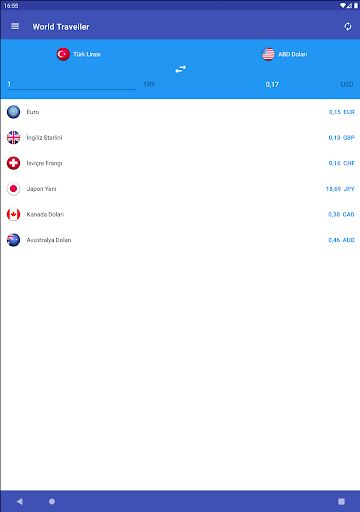Image resolution: width=360 pixels, height=512 pixels.
Task: Tap the 0,46 AUD value
Action: [x=341, y=240]
